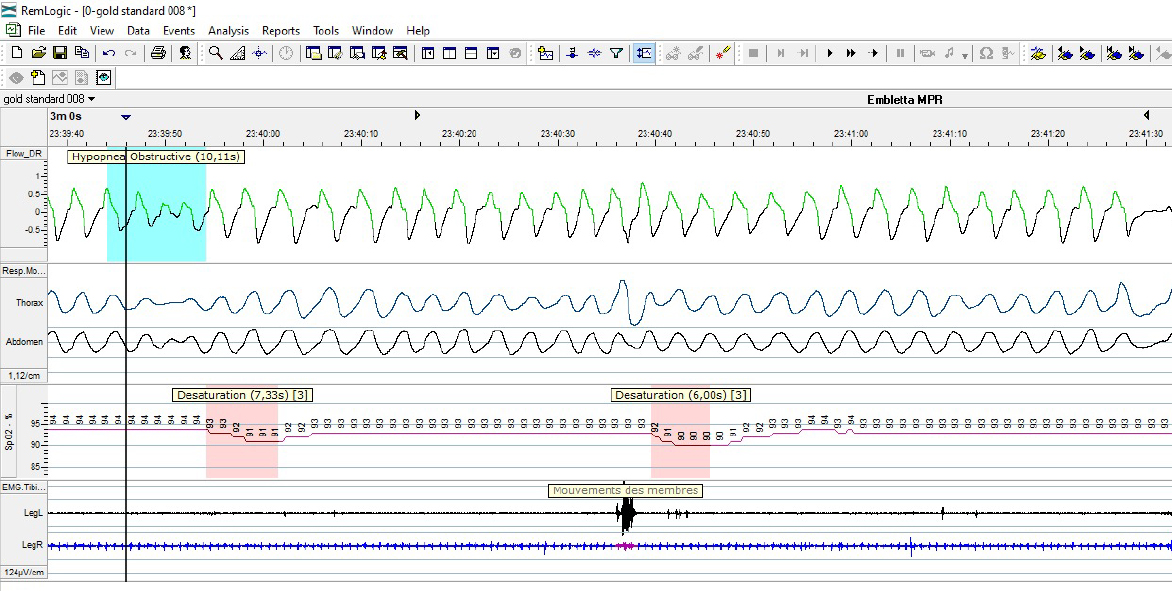Open the Events menu

(179, 31)
